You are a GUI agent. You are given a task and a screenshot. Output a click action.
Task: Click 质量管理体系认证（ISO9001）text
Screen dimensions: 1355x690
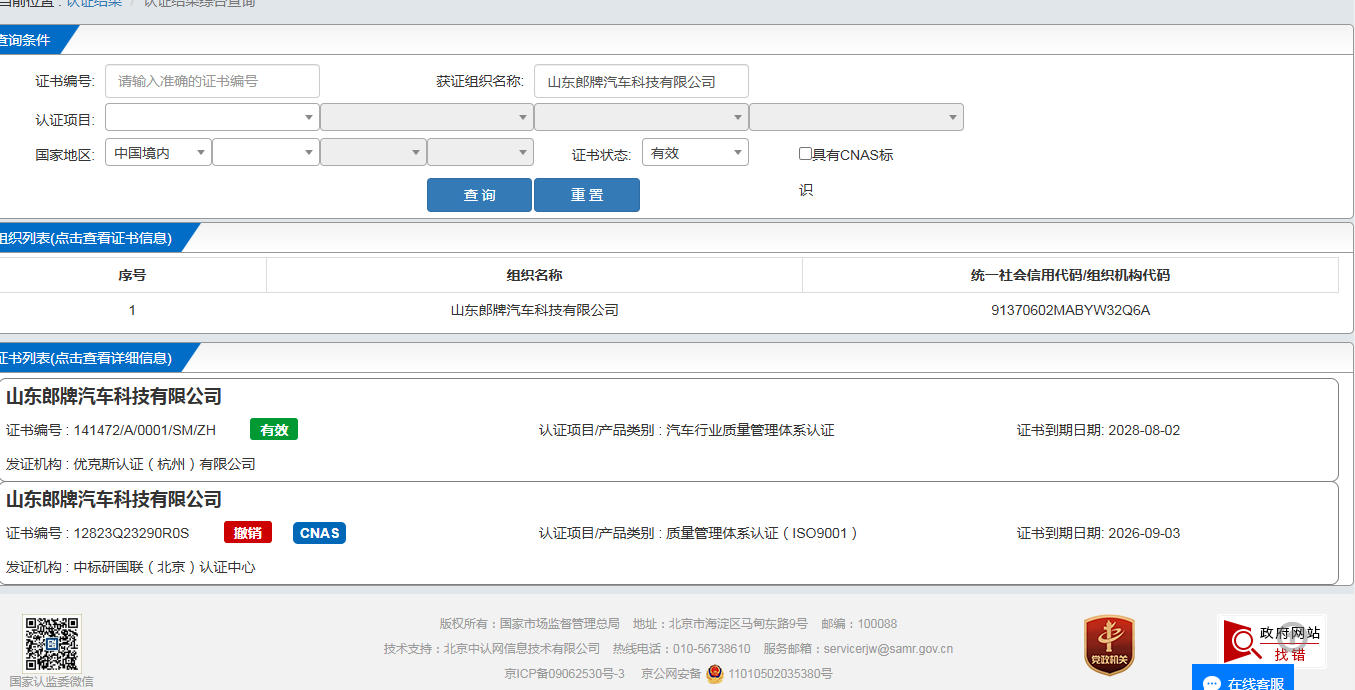click(762, 534)
